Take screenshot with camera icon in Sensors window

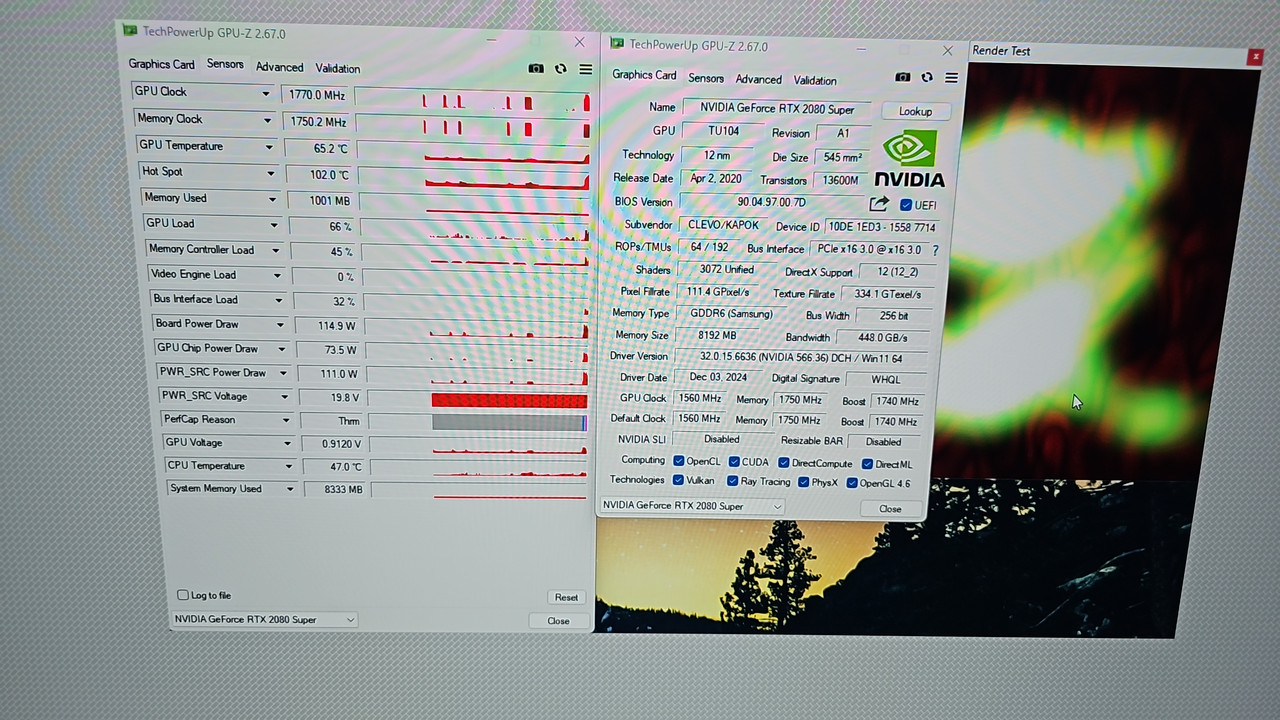pos(536,69)
